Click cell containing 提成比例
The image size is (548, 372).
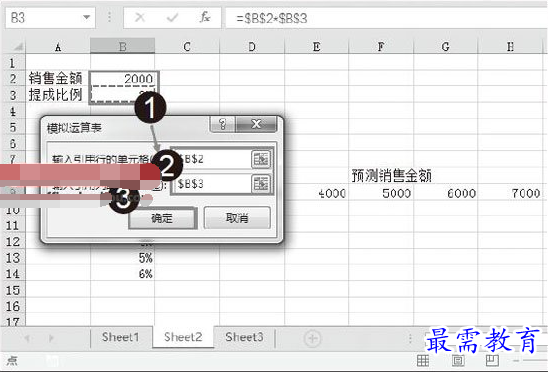[58, 94]
